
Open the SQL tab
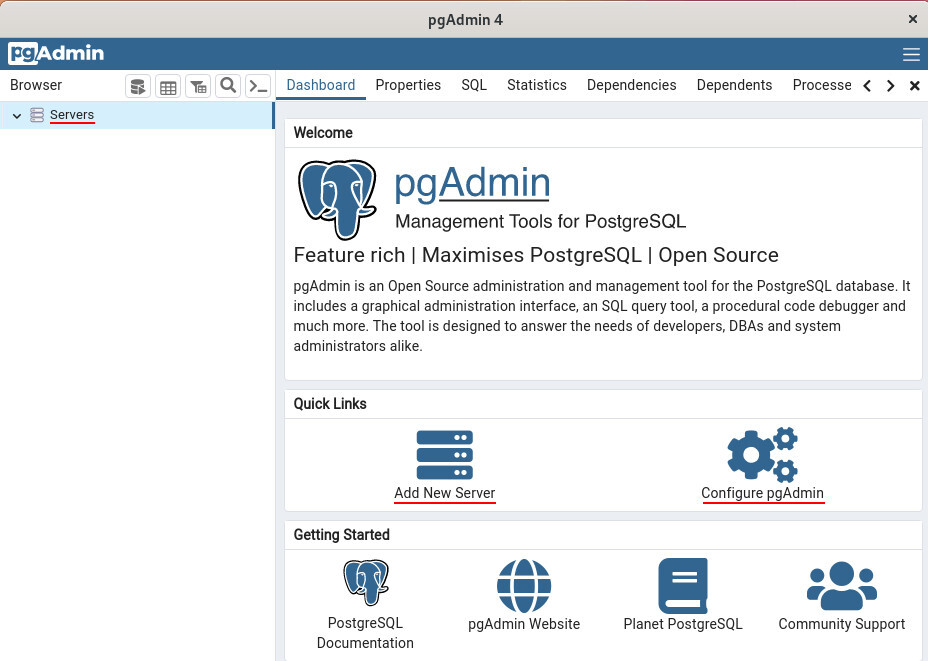tap(474, 85)
